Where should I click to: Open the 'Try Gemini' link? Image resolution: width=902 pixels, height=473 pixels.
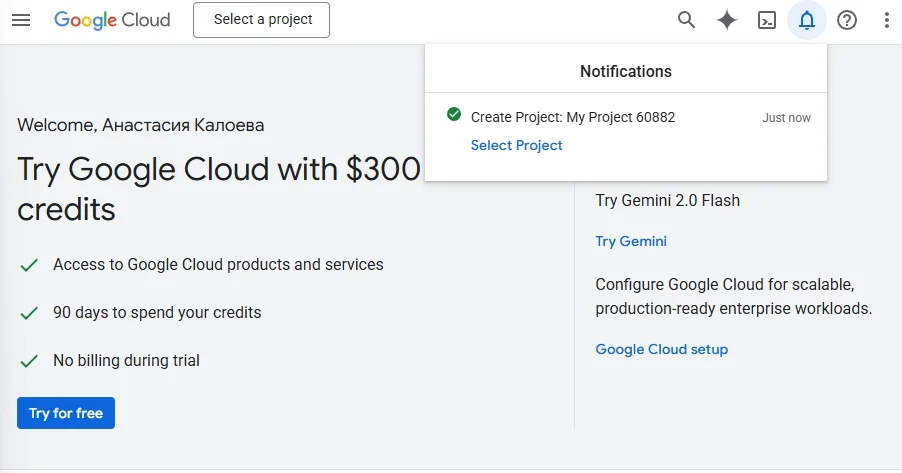(630, 241)
